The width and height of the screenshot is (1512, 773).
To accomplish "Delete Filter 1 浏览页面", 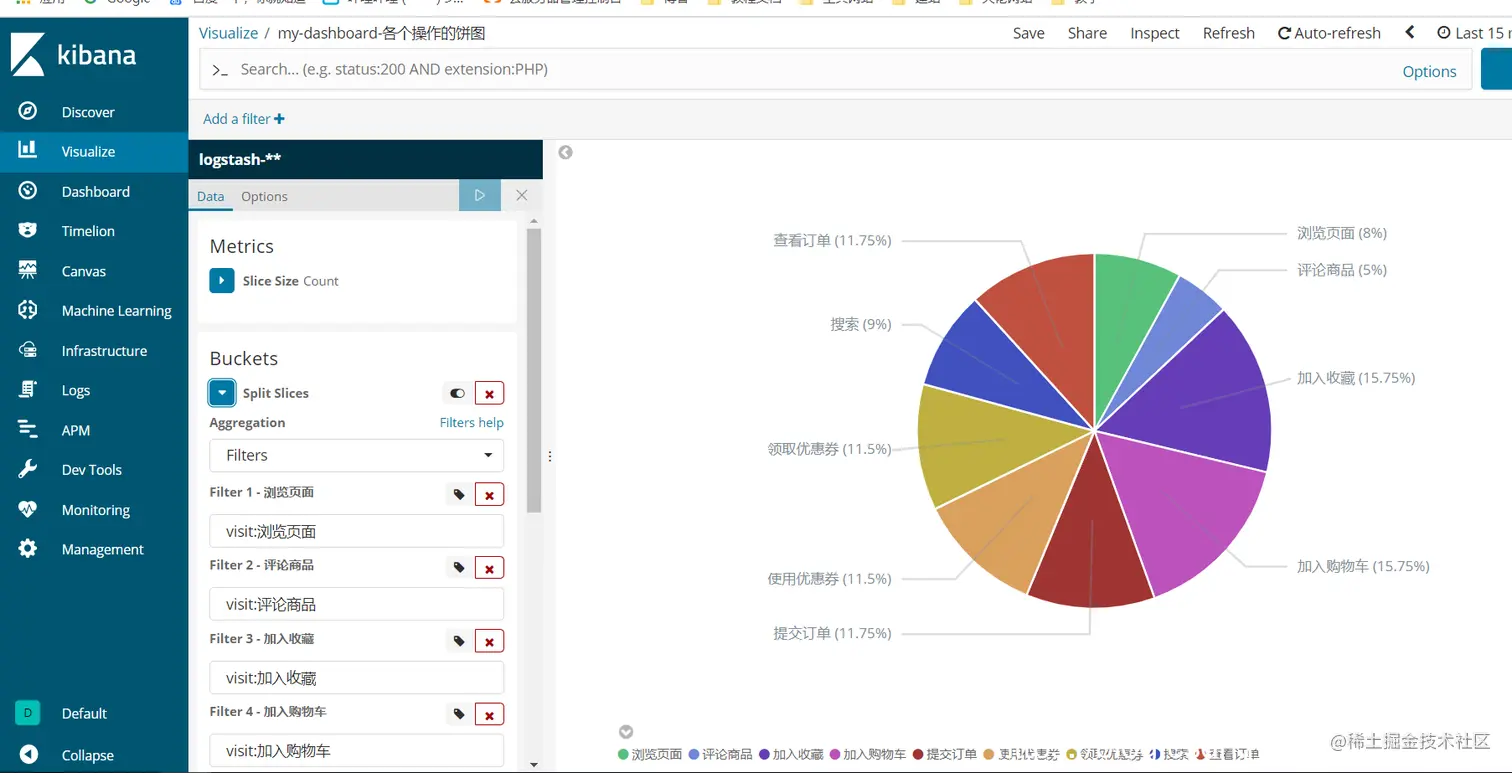I will pos(489,494).
